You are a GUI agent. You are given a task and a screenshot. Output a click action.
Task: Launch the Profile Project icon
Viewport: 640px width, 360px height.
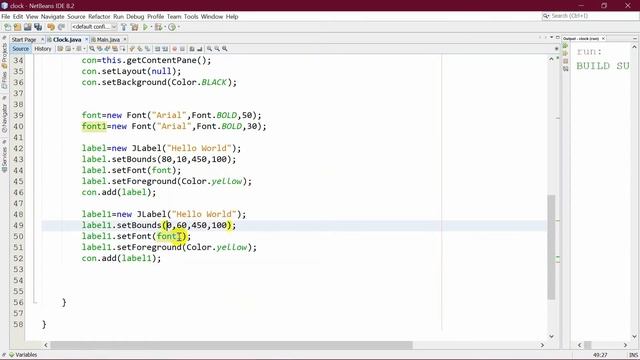172,27
